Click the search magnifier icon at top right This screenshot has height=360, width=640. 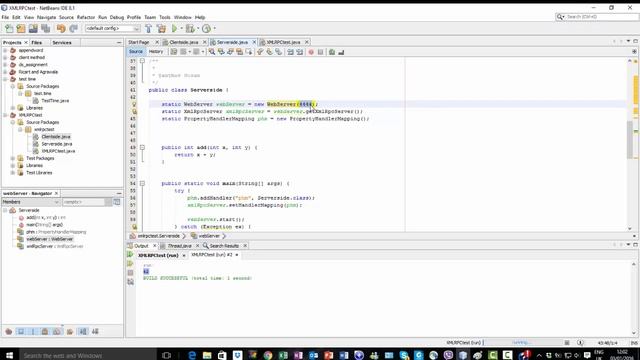click(x=560, y=17)
